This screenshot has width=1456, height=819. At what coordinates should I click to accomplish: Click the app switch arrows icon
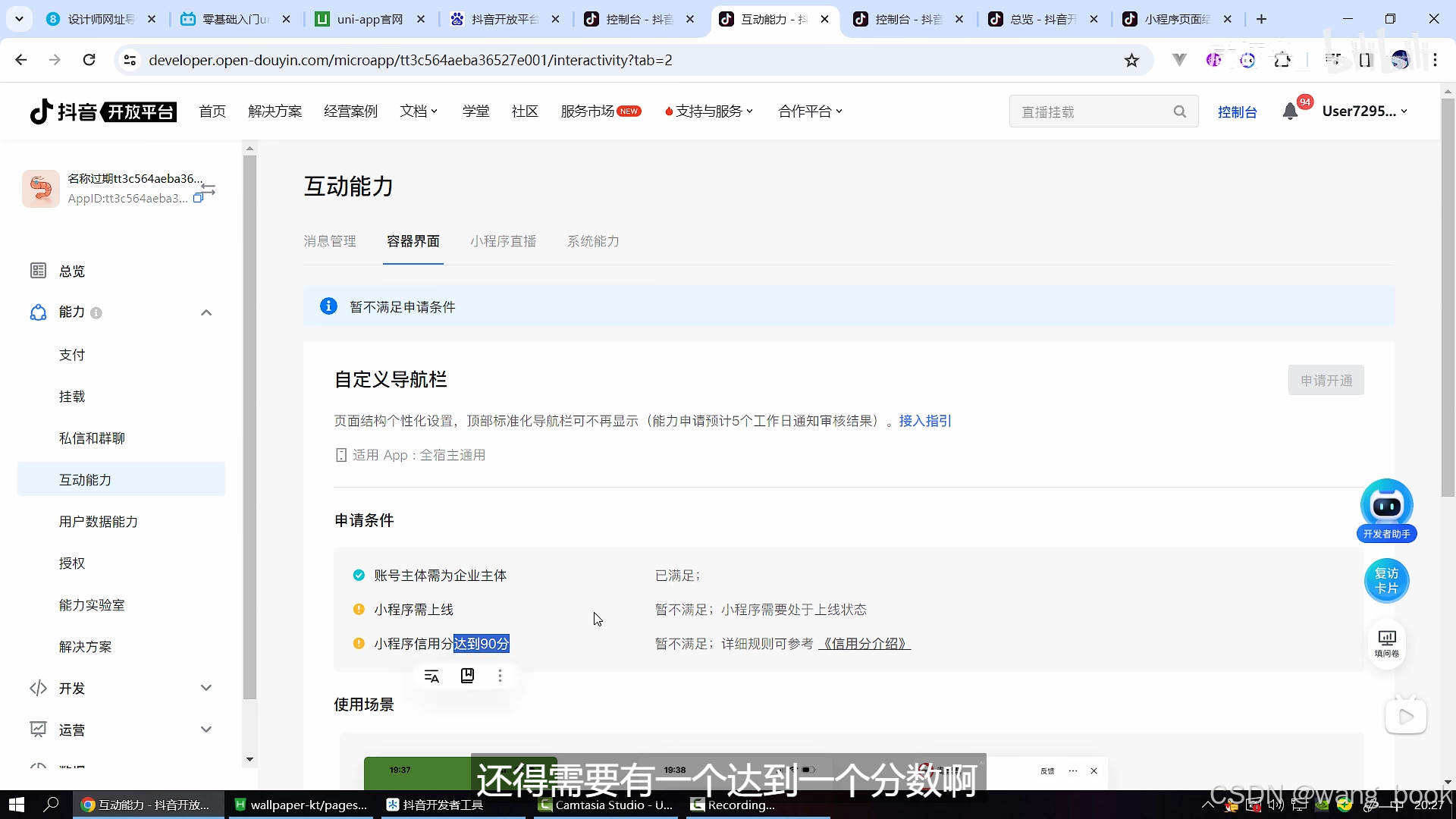209,188
